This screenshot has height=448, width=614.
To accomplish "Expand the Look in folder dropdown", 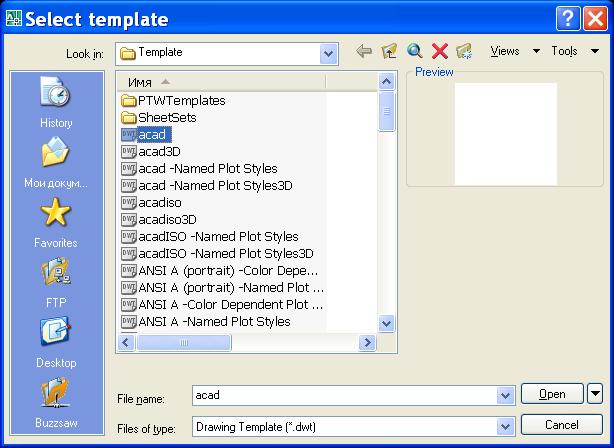I will 329,54.
